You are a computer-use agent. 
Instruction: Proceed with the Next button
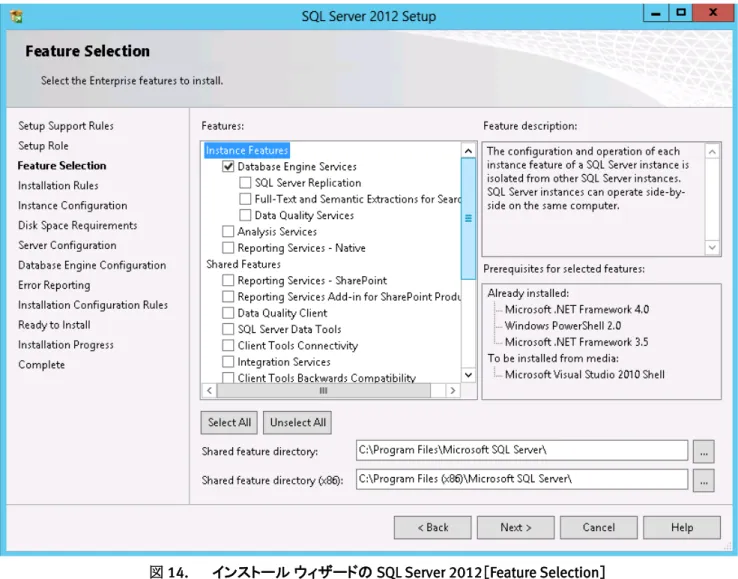516,527
